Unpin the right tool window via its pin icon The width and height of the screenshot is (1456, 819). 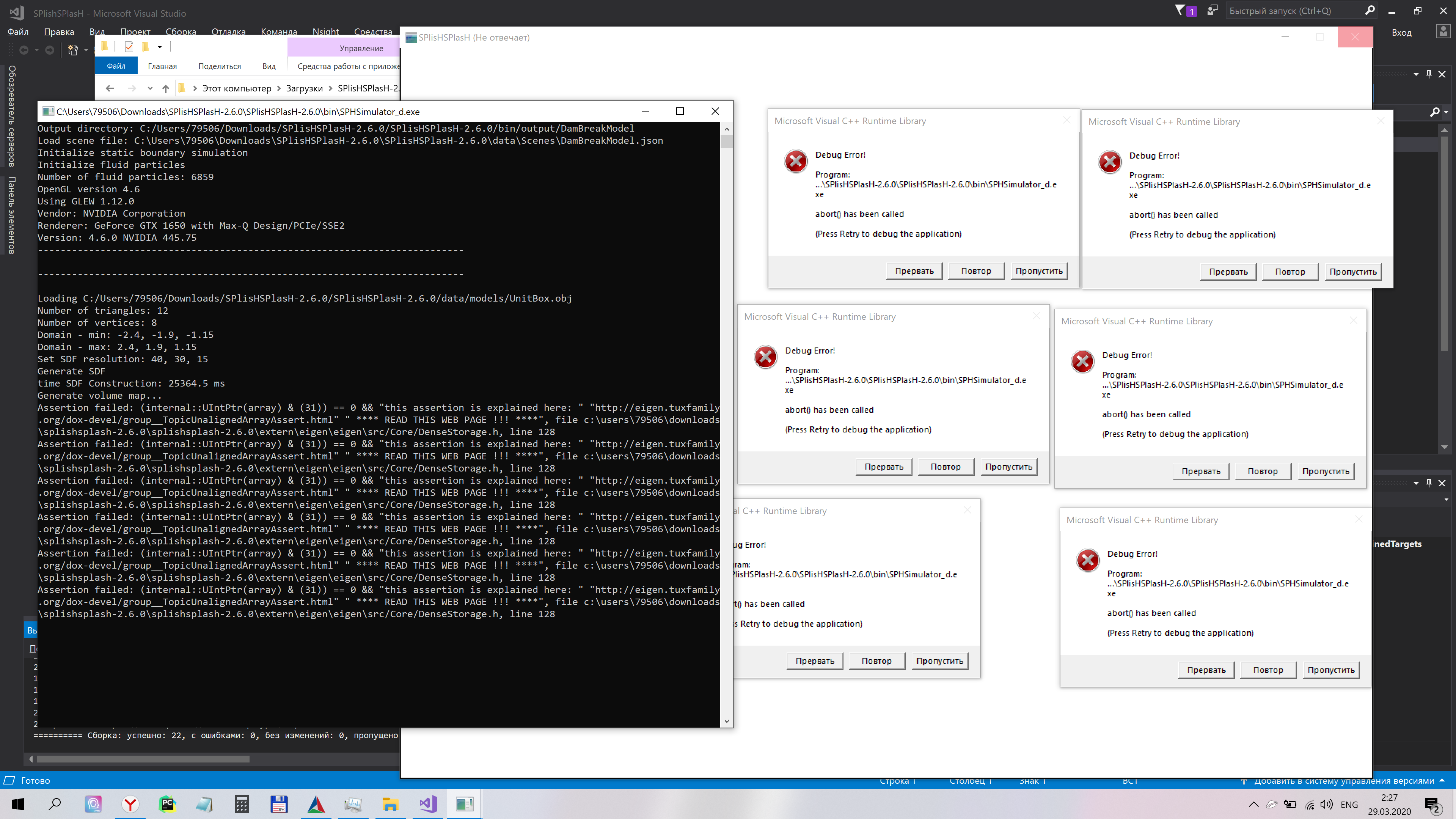(1429, 74)
